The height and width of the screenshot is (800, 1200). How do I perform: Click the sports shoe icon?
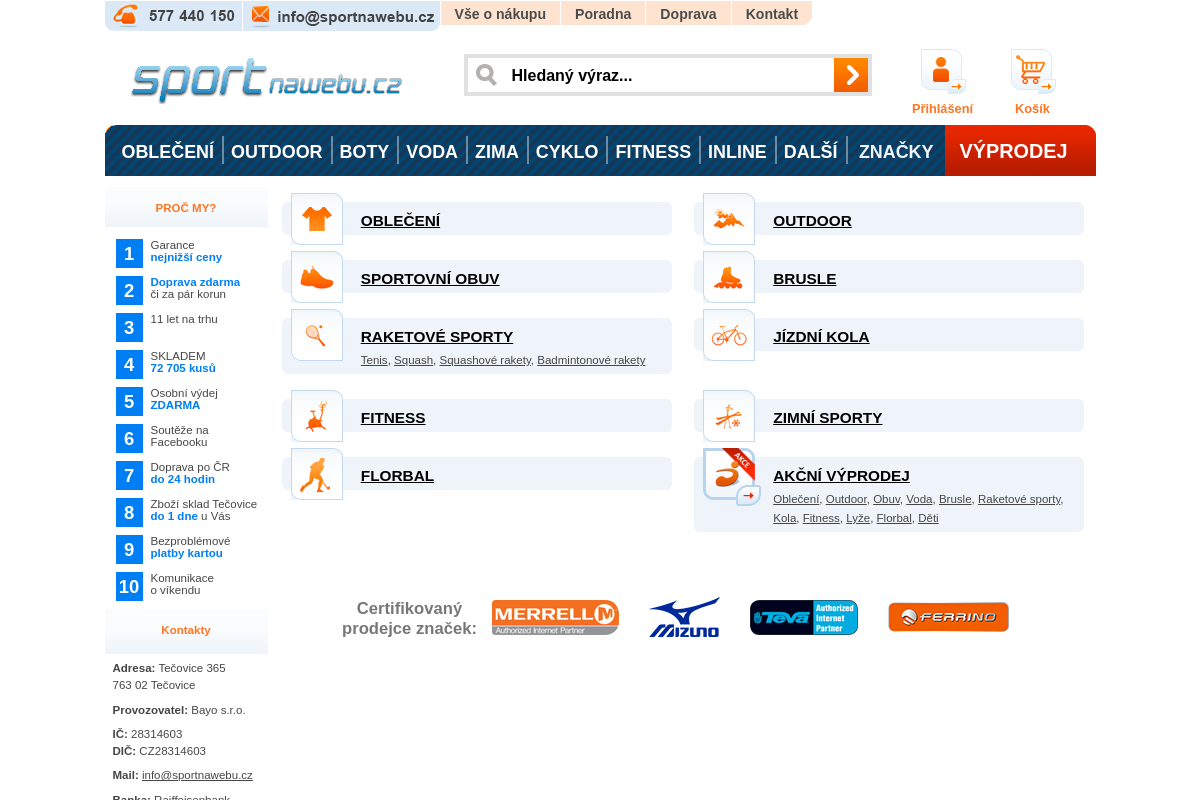pyautogui.click(x=317, y=277)
